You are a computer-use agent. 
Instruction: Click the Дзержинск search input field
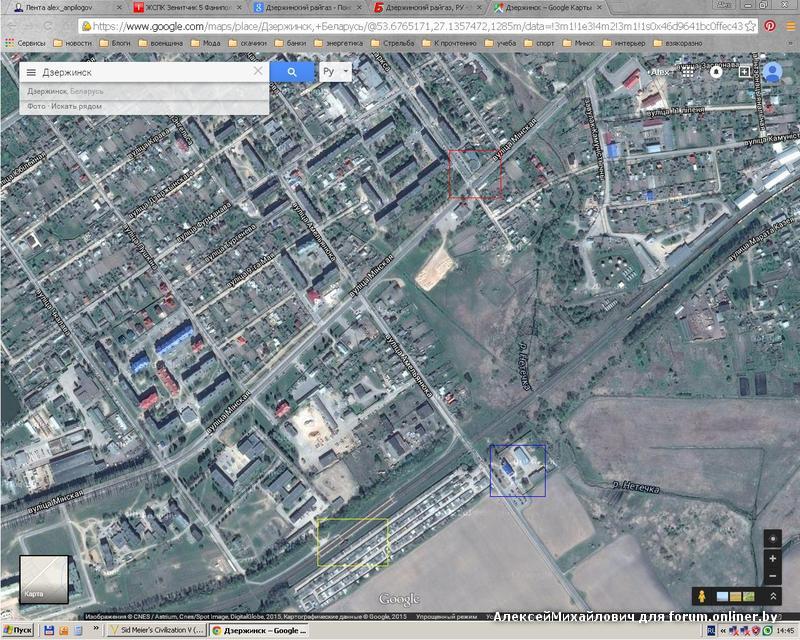tap(145, 72)
